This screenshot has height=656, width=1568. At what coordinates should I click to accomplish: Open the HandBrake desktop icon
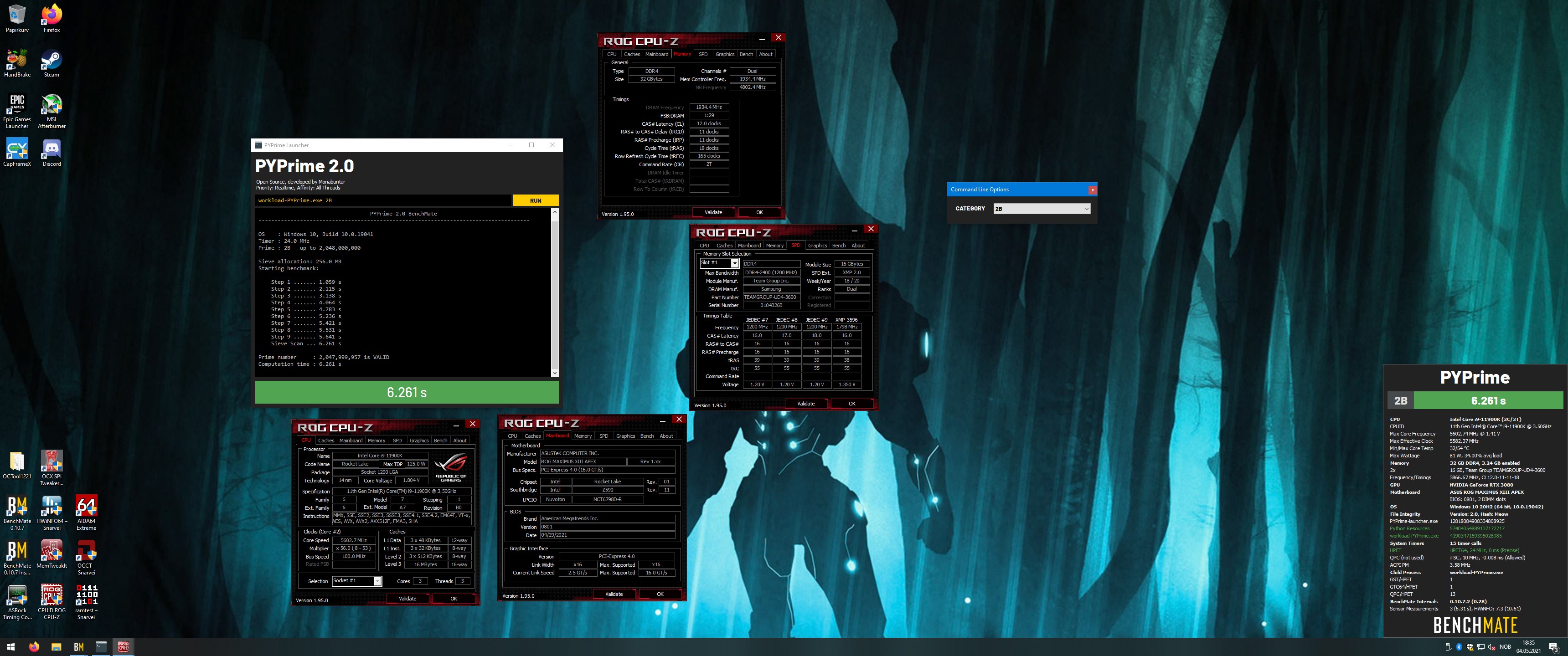click(17, 63)
